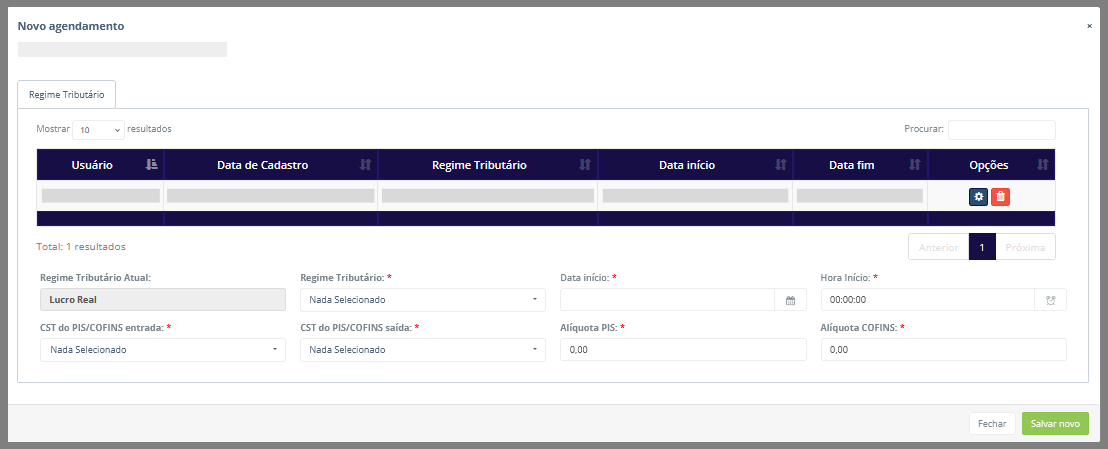Expand the Regime Tributário dropdown

[422, 300]
